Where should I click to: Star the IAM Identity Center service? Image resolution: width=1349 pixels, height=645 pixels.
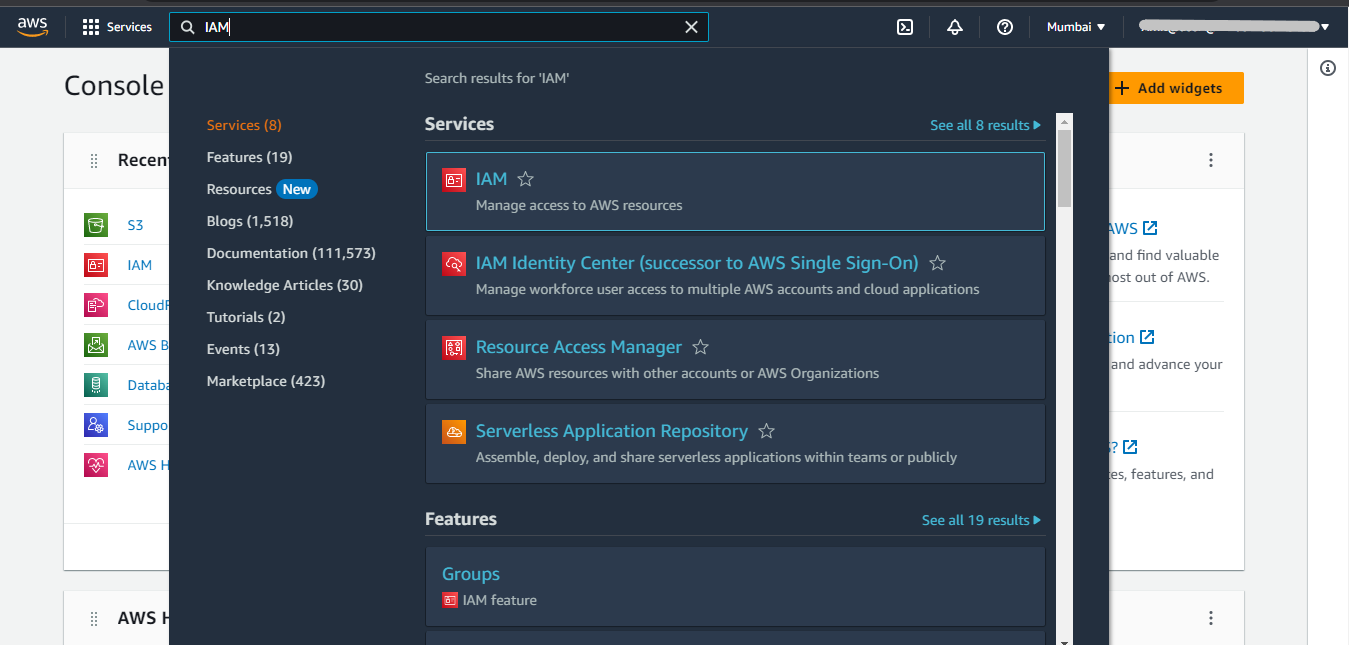click(x=938, y=263)
